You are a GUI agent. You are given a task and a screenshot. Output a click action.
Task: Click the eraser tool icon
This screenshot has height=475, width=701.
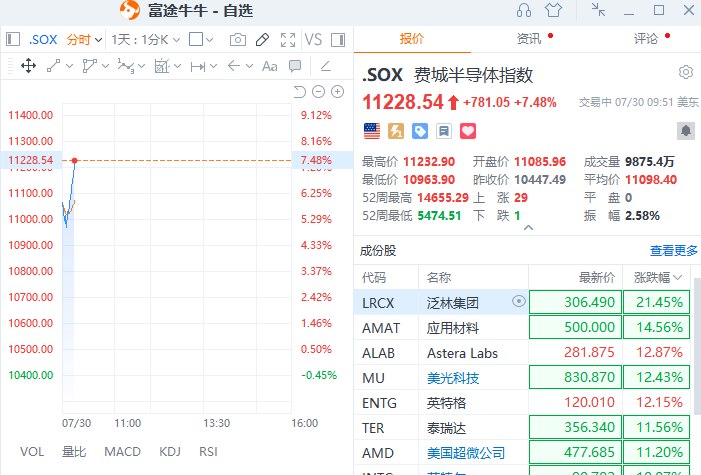point(325,66)
